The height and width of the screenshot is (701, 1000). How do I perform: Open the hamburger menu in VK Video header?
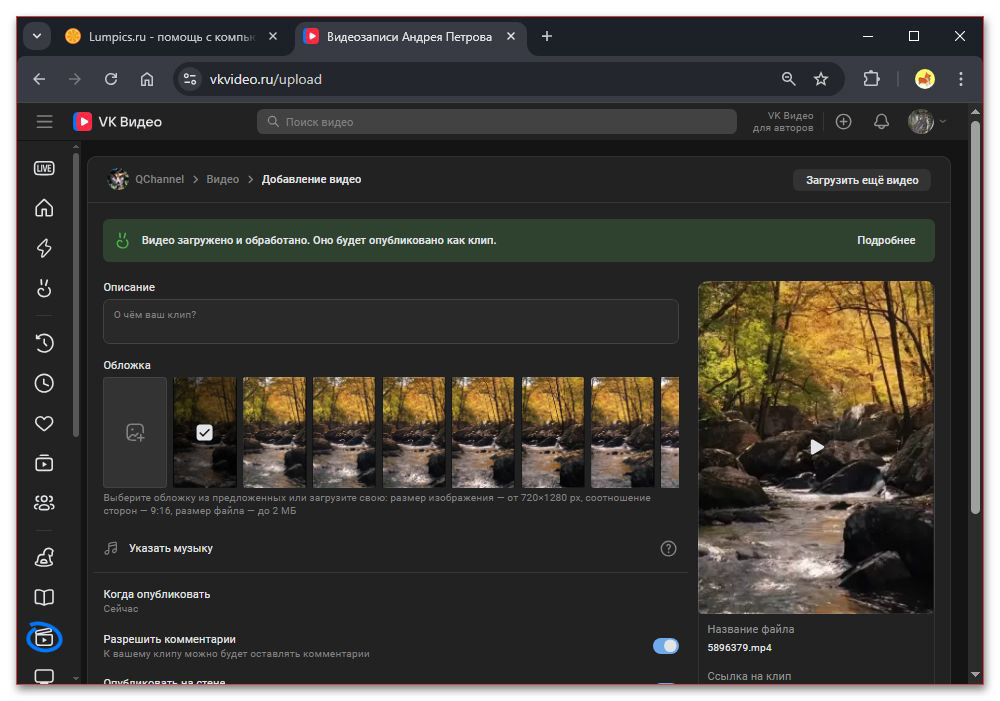click(x=44, y=122)
